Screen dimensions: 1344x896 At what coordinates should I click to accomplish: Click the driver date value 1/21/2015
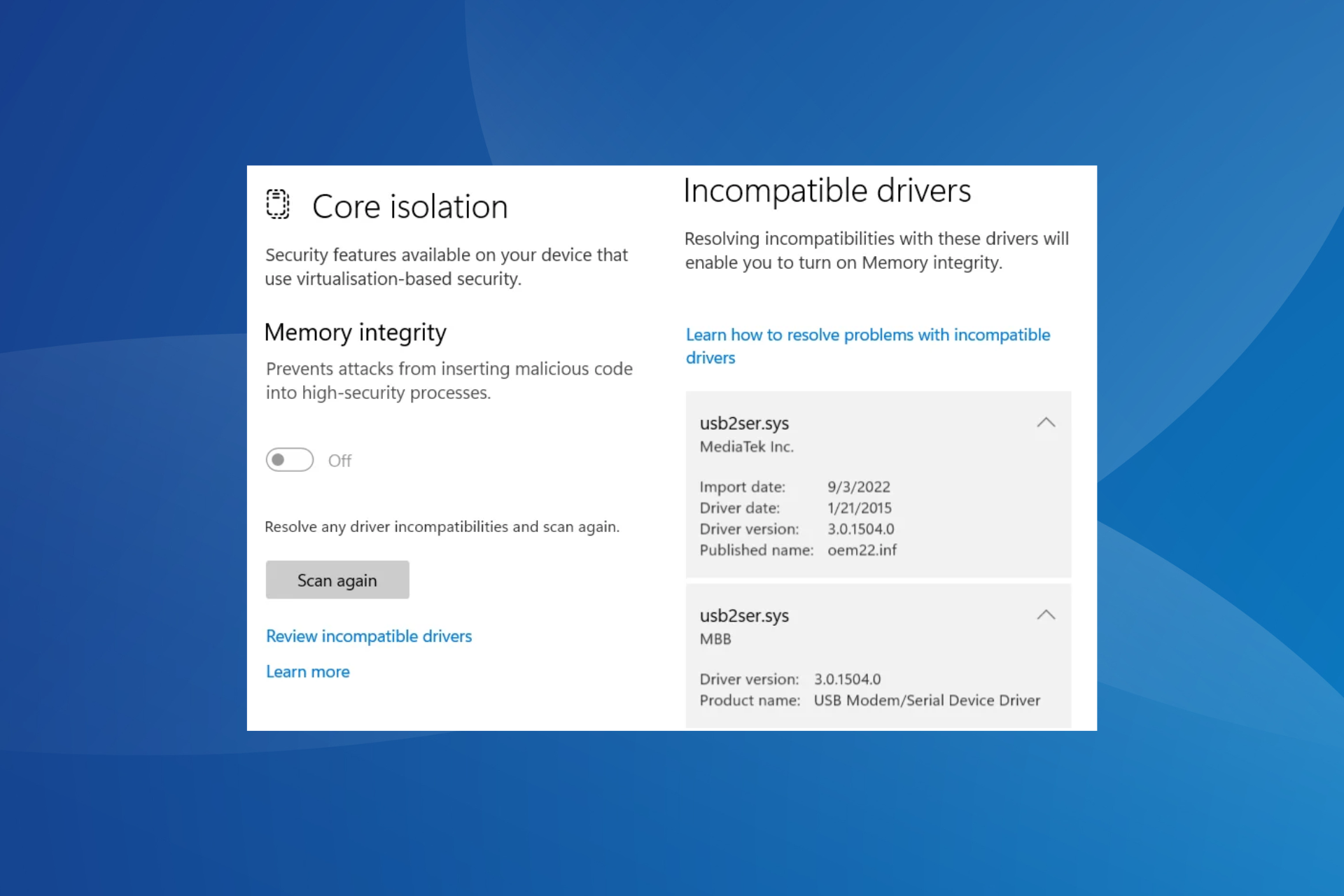point(860,507)
